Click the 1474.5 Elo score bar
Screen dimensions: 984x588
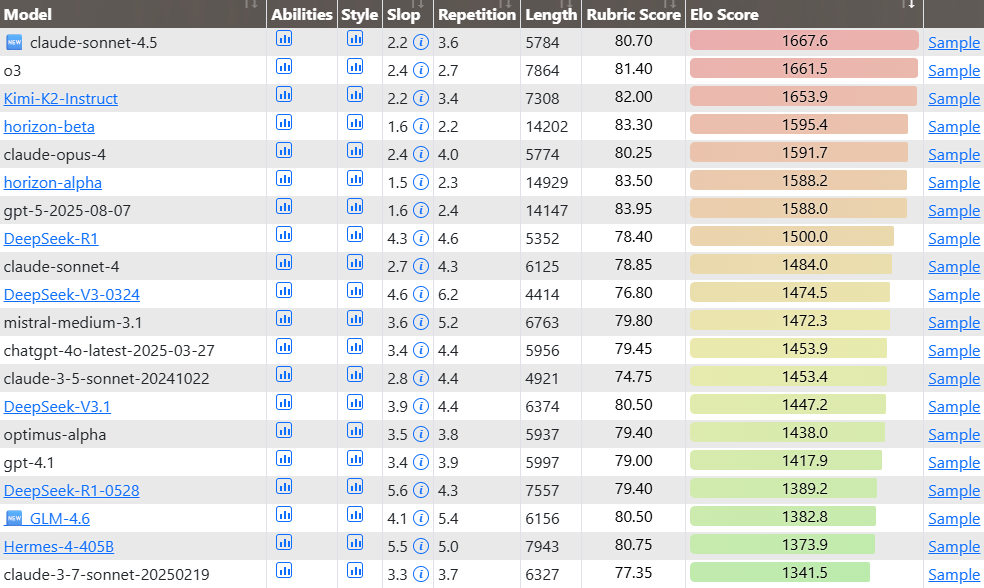(x=789, y=295)
